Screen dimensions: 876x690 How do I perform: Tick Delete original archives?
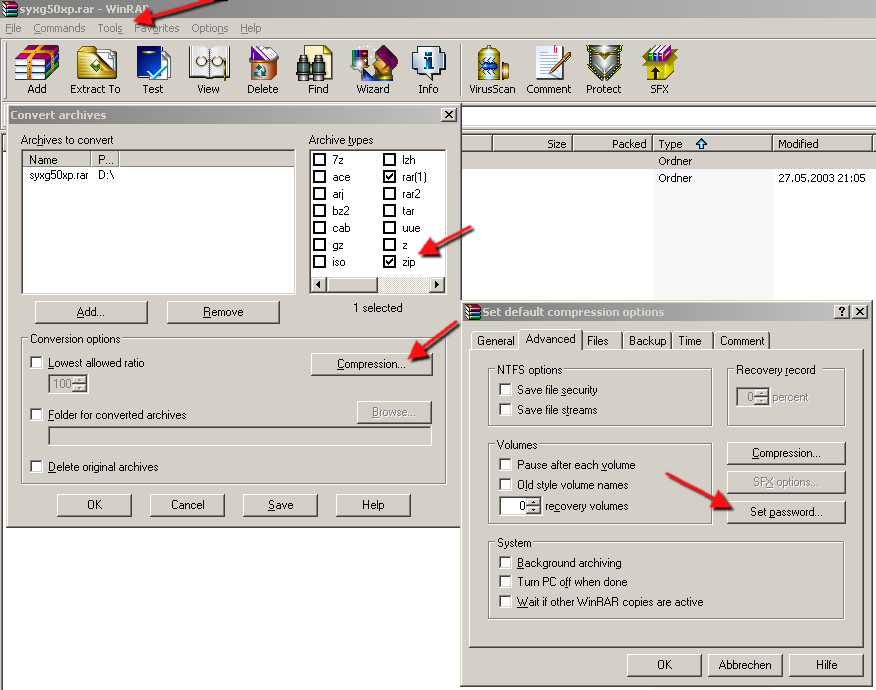click(x=36, y=467)
